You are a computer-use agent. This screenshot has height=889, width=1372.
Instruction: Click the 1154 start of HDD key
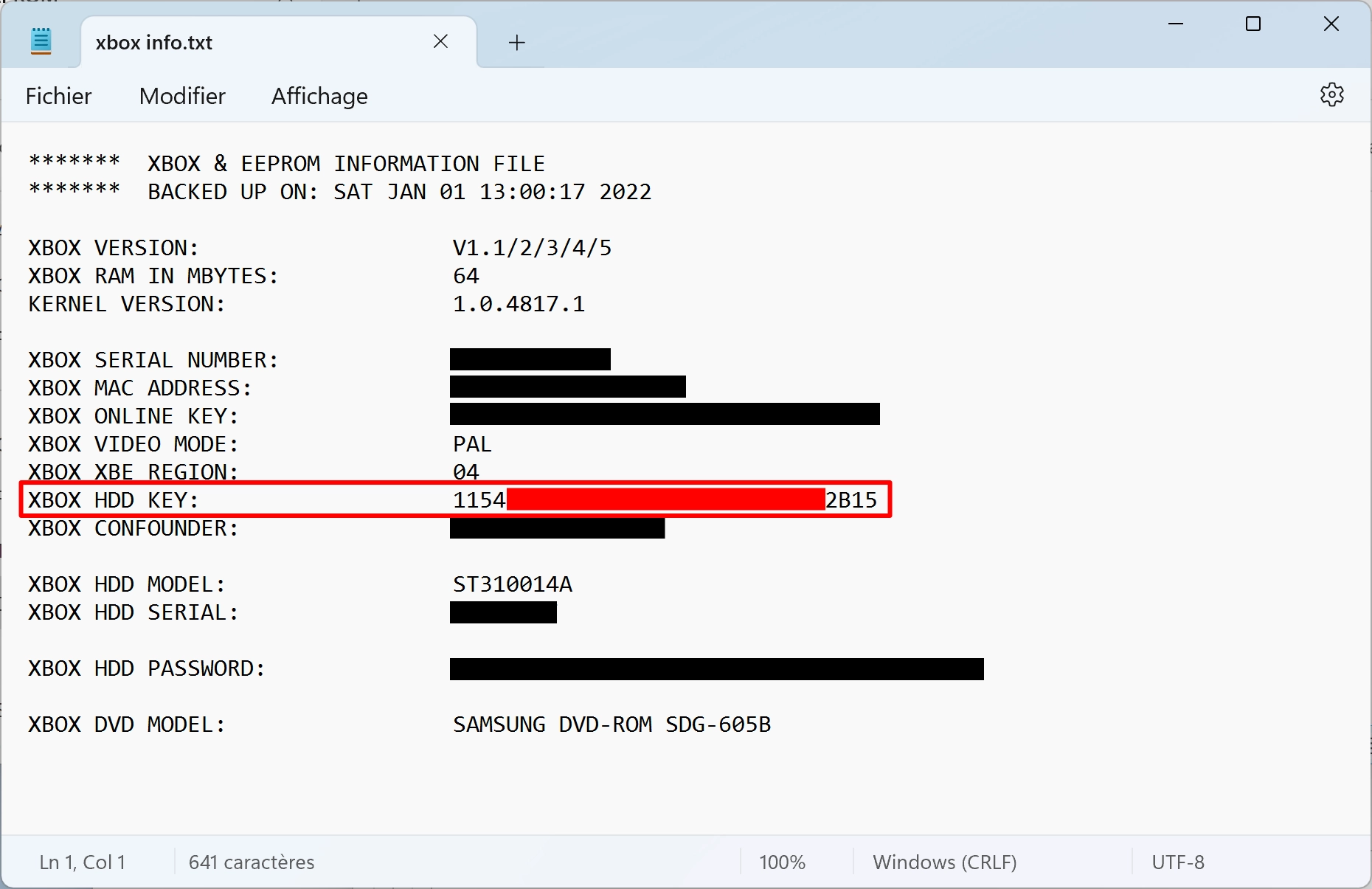(479, 500)
